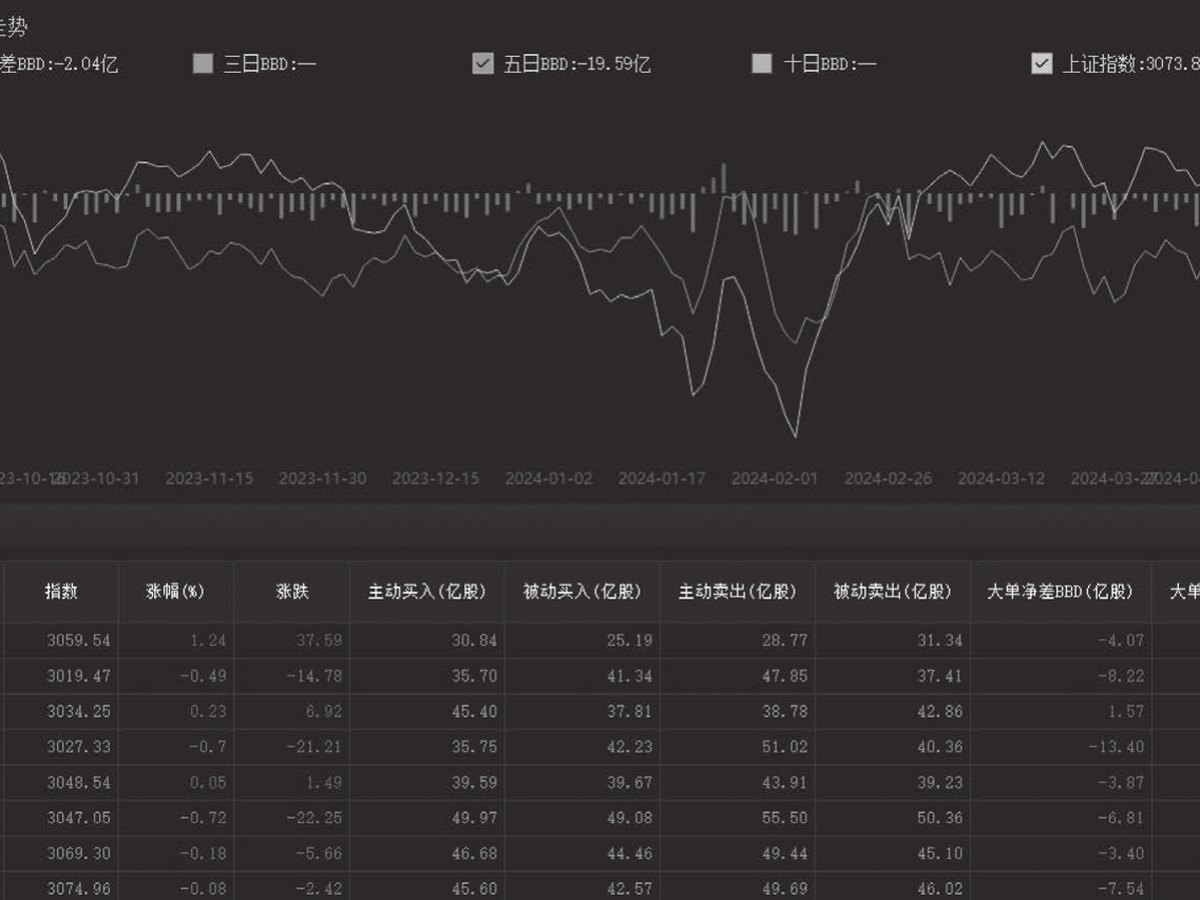Screen dimensions: 1200x900
Task: Click the 37.59 change value cell
Action: click(x=291, y=640)
